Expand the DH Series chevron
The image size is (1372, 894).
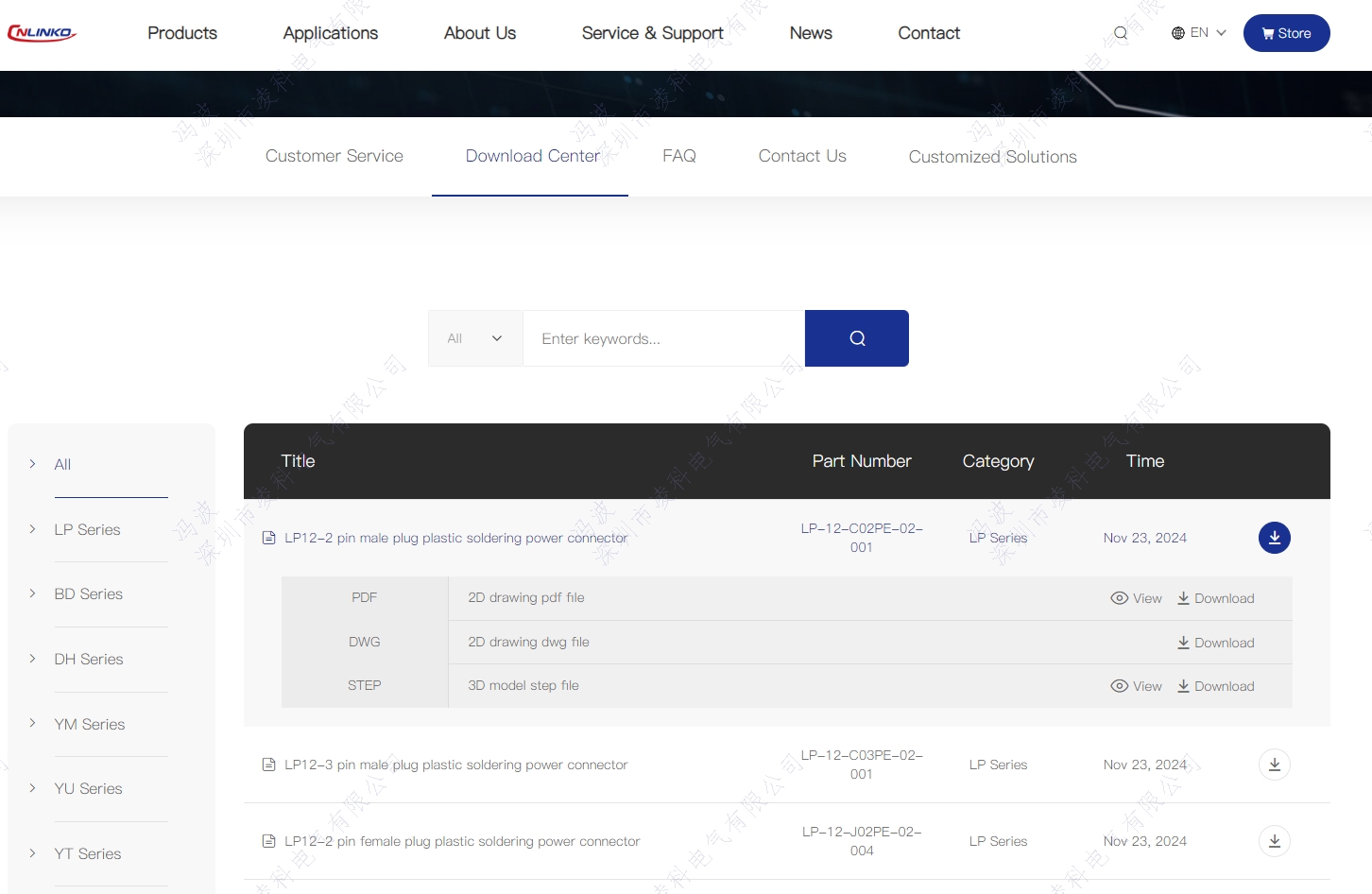pyautogui.click(x=32, y=659)
